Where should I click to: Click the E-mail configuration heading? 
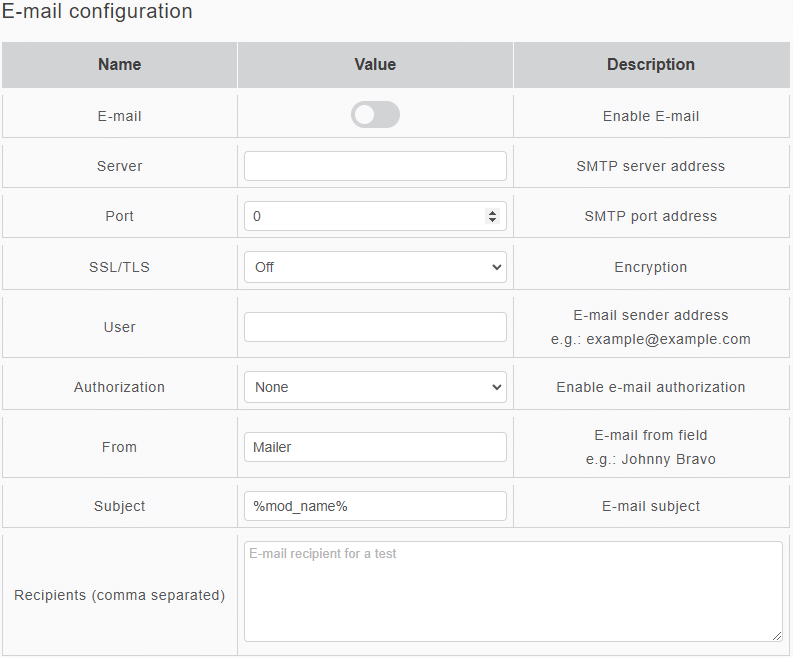click(97, 12)
